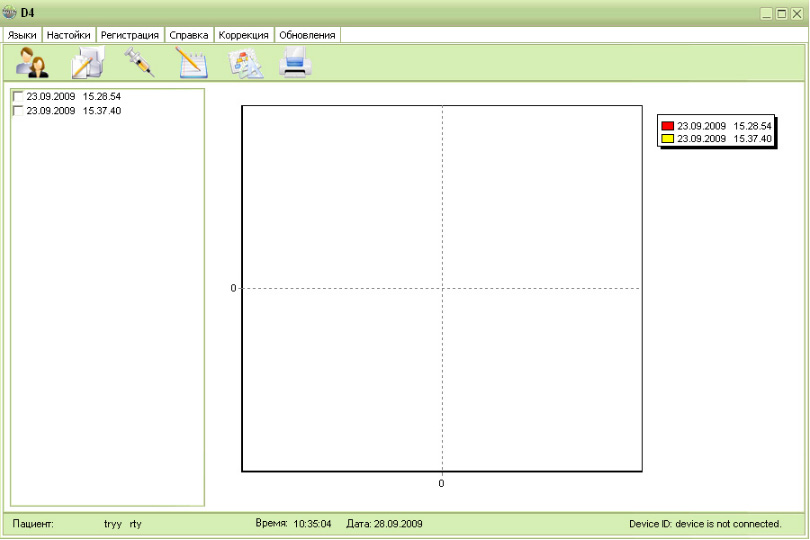Click the documents with pencil icon
This screenshot has height=540, width=810.
pos(86,64)
